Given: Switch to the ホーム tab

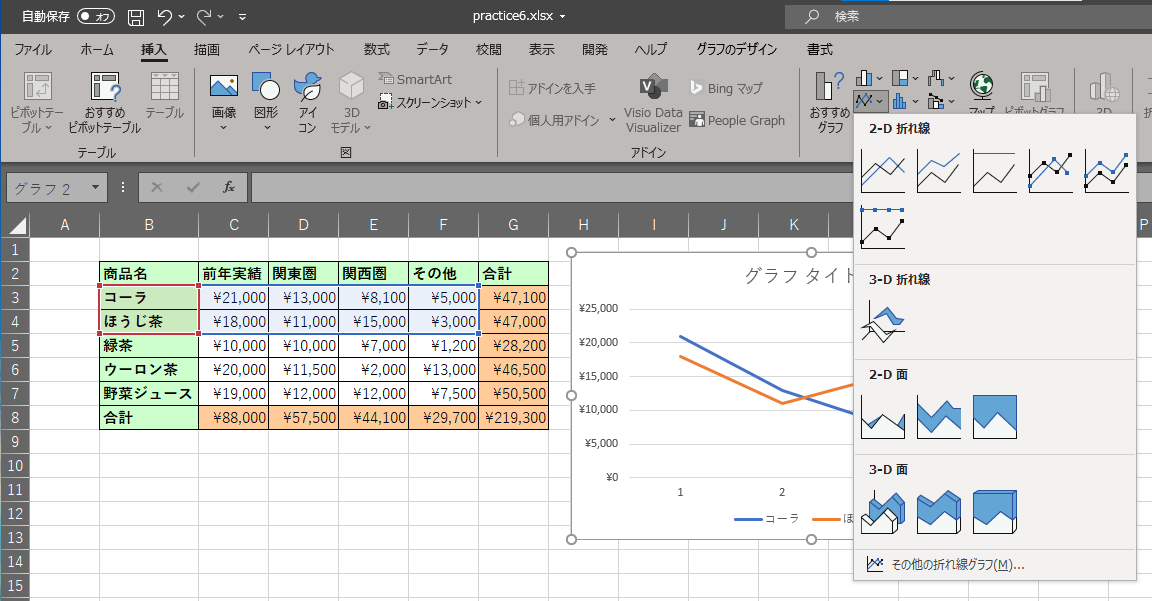Looking at the screenshot, I should point(97,49).
